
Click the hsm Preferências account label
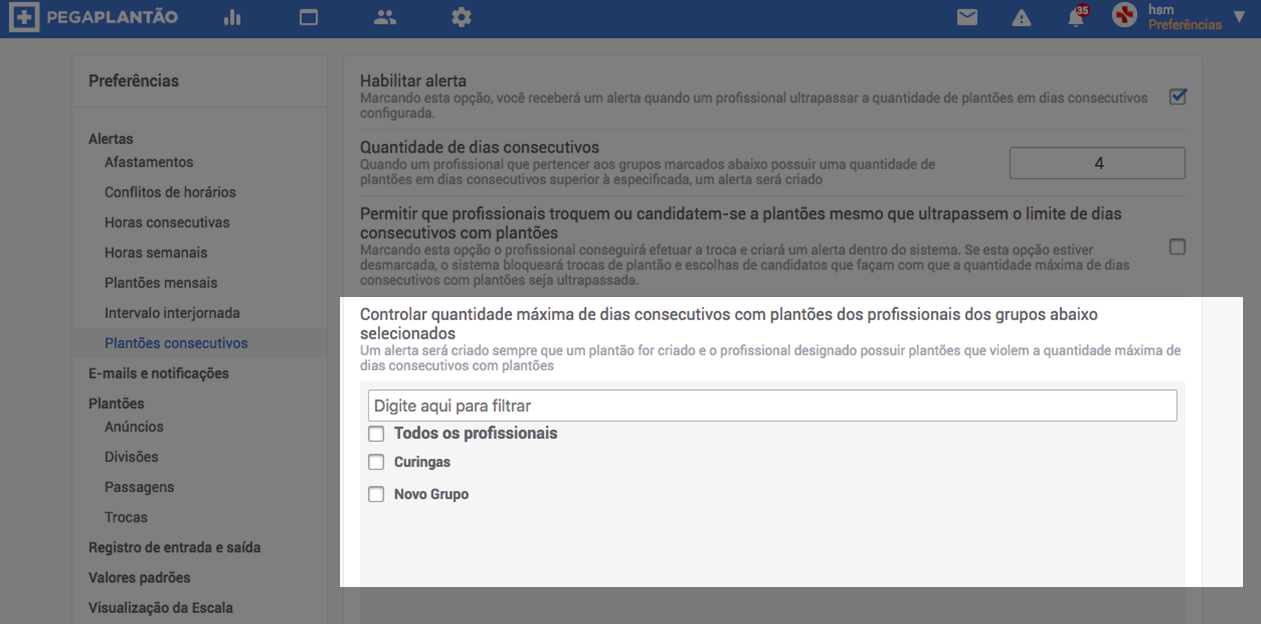(x=1185, y=17)
